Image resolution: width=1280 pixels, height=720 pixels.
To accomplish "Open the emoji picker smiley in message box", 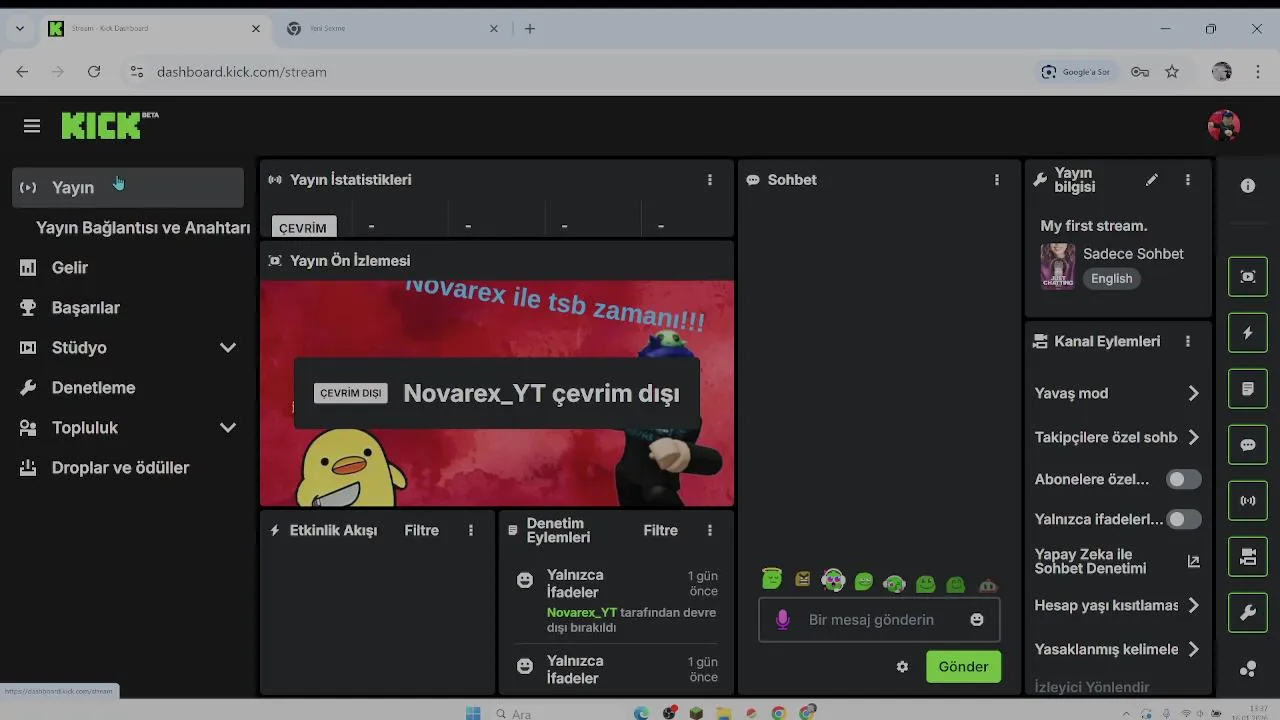I will (x=977, y=620).
